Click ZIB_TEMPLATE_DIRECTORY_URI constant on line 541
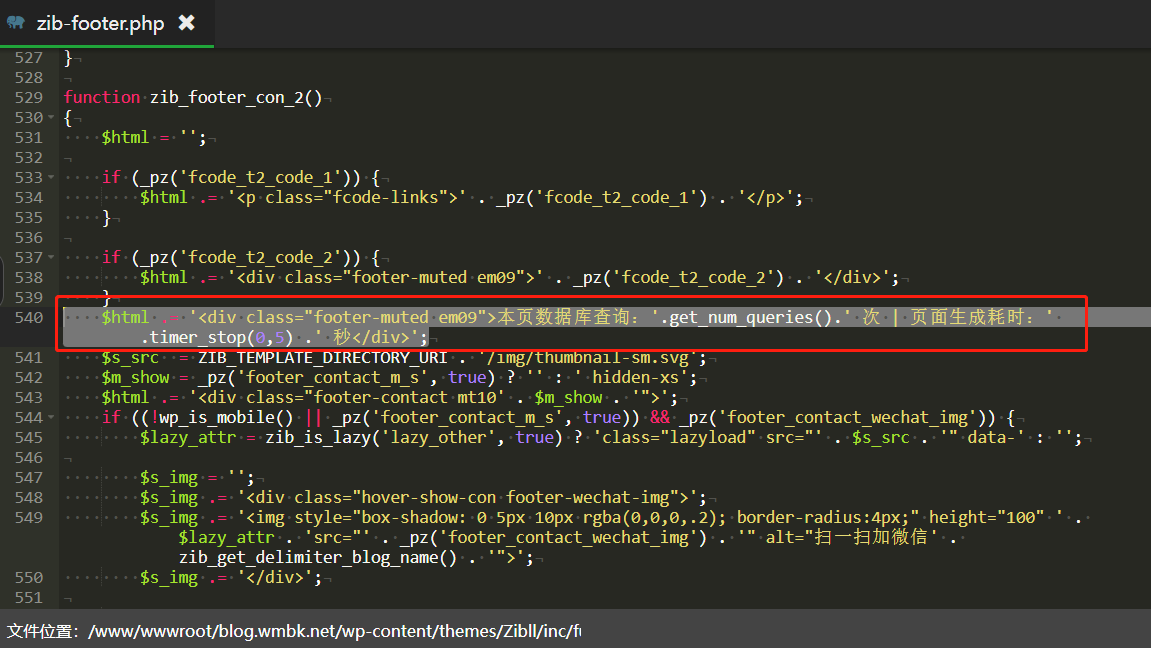 click(x=323, y=357)
